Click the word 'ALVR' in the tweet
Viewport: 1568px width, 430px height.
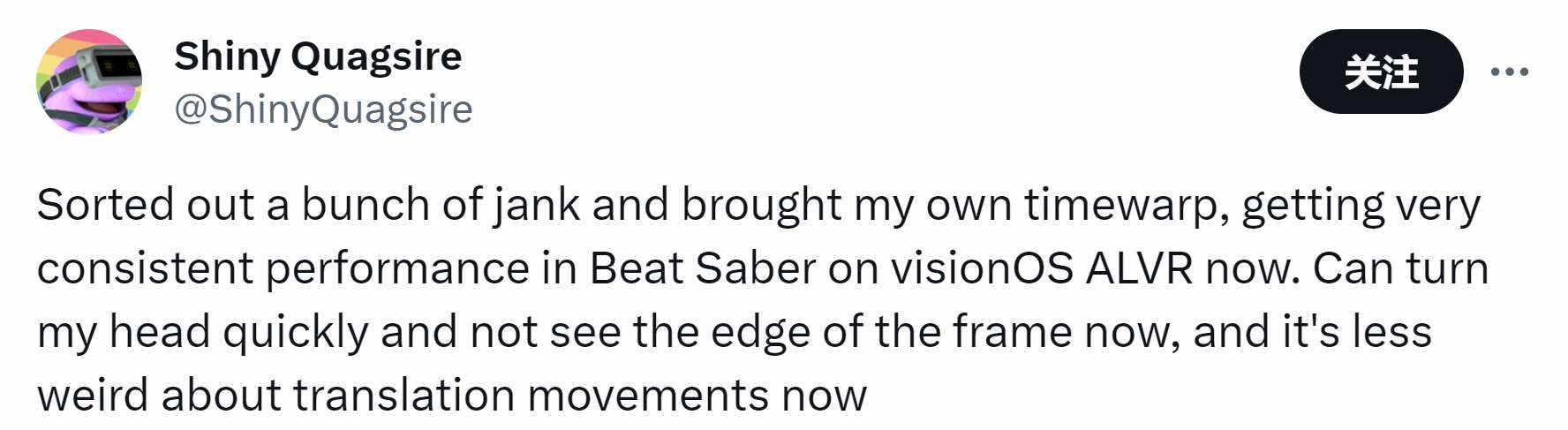[1139, 268]
